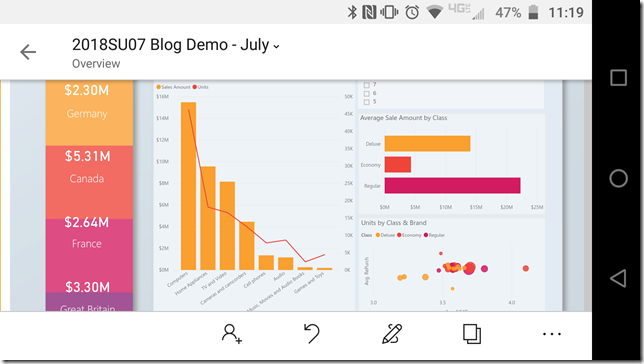The image size is (644, 364).
Task: Open the invite person share icon
Action: pyautogui.click(x=232, y=334)
